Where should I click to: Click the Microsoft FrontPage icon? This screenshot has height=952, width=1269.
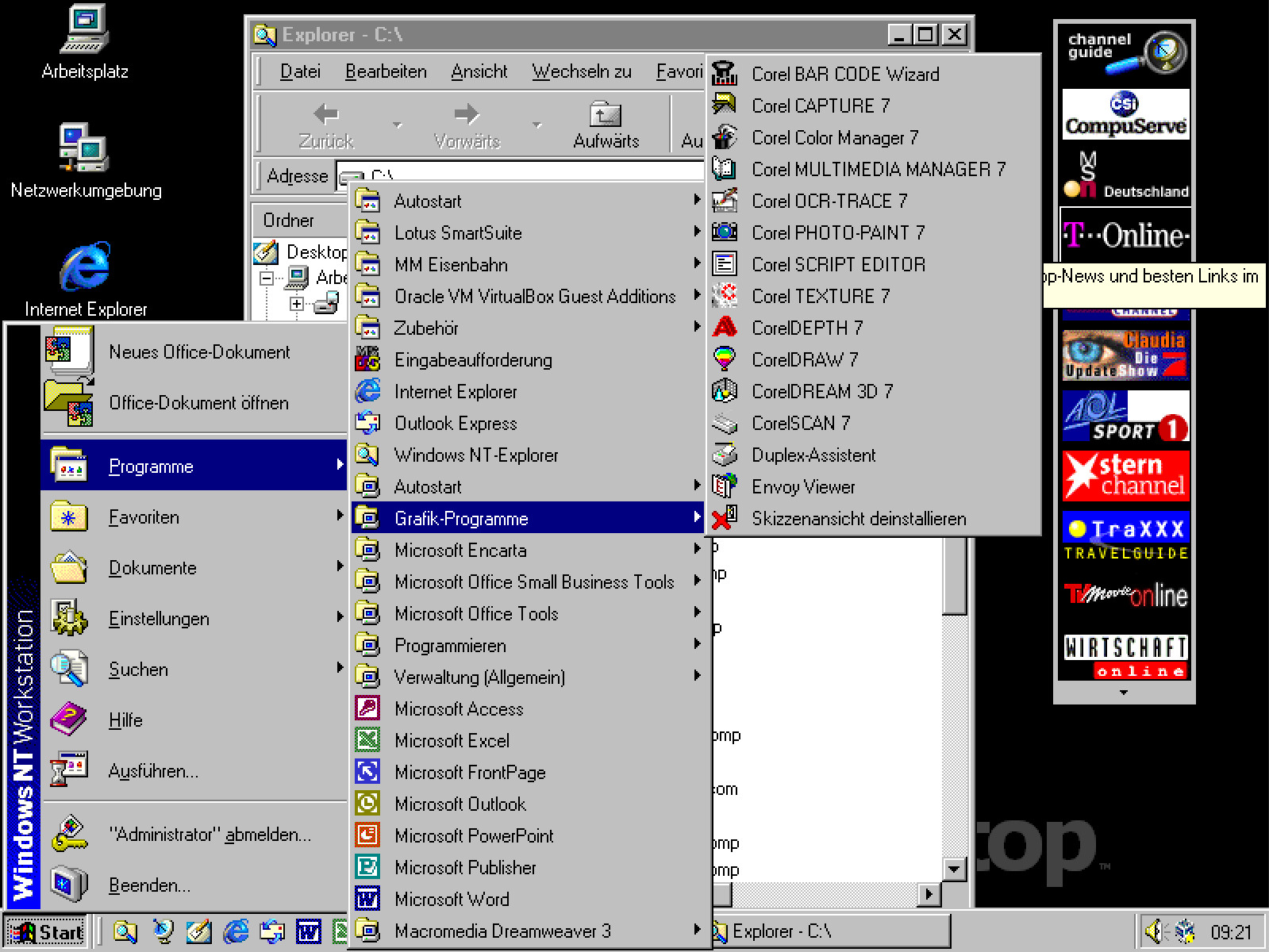tap(367, 772)
